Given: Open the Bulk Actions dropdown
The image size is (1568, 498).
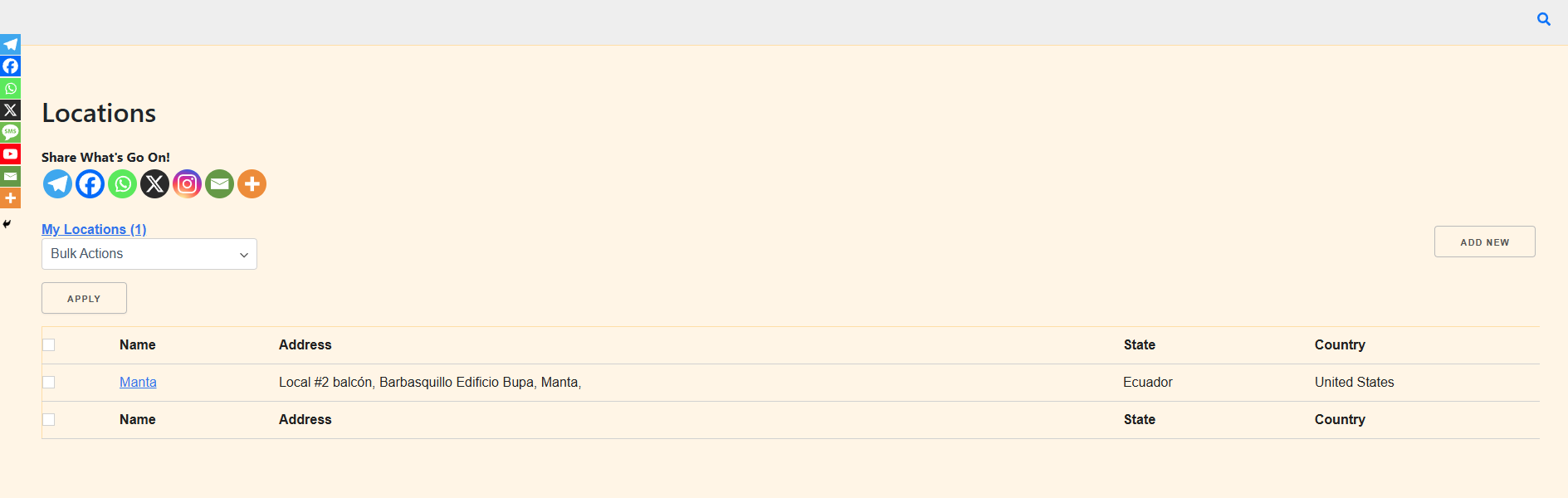Looking at the screenshot, I should click(149, 254).
